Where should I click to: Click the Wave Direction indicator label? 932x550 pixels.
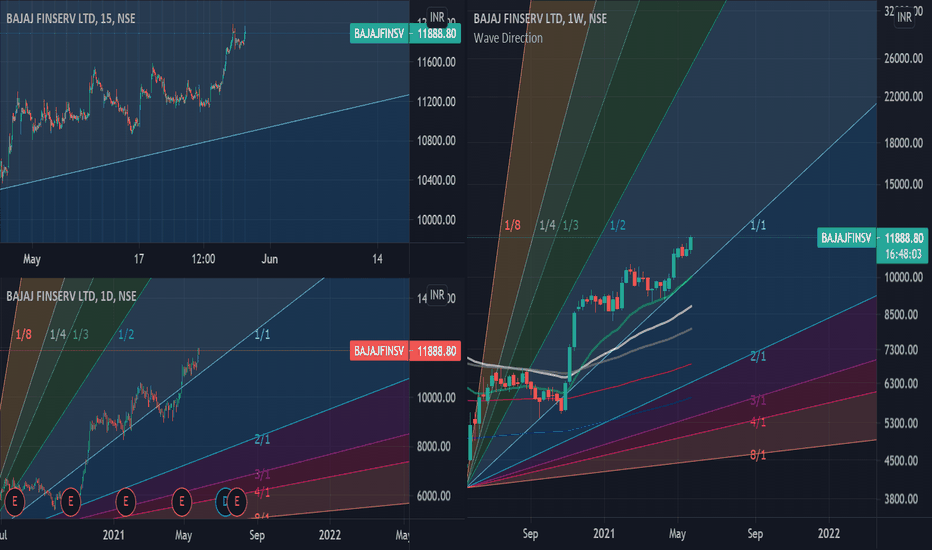pyautogui.click(x=508, y=38)
